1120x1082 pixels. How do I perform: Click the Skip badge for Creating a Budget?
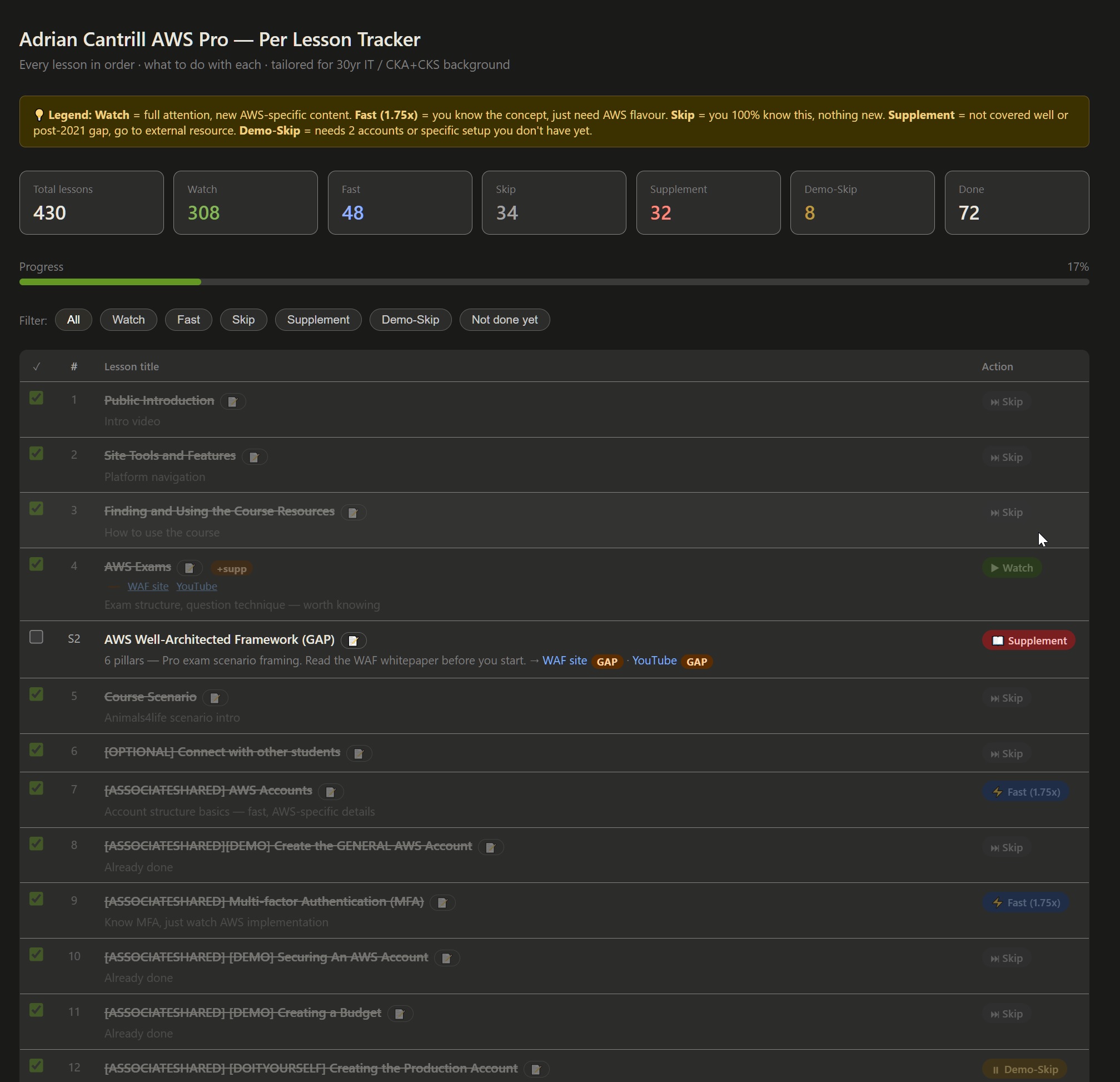point(1007,1014)
